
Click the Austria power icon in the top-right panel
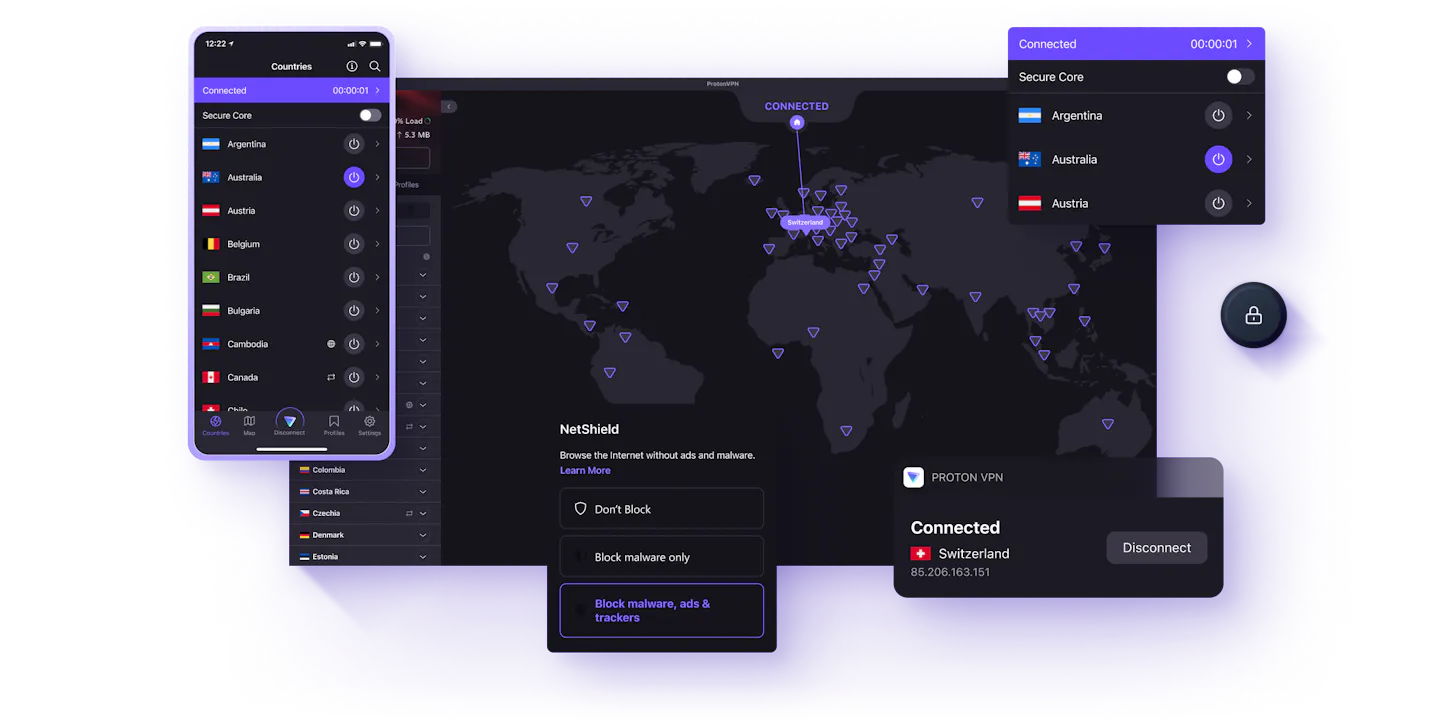pos(1218,203)
